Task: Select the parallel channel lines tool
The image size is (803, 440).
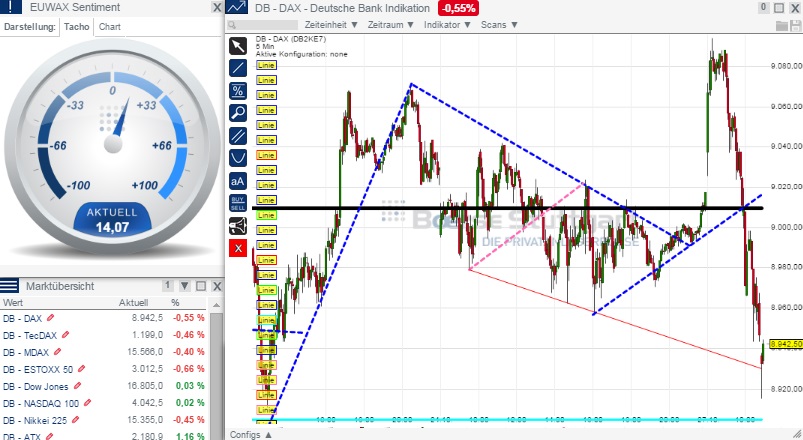Action: pos(238,136)
